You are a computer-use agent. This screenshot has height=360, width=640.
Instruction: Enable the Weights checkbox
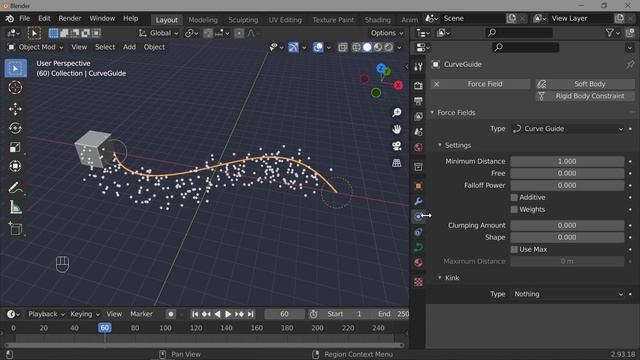coord(514,209)
